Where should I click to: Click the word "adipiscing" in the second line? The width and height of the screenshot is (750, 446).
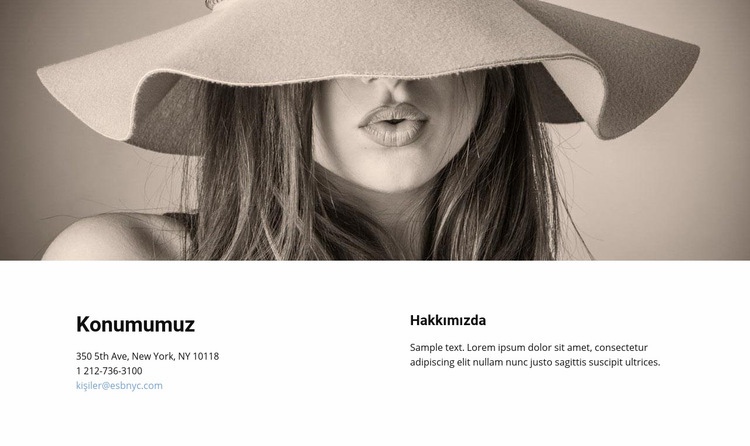[x=432, y=363]
